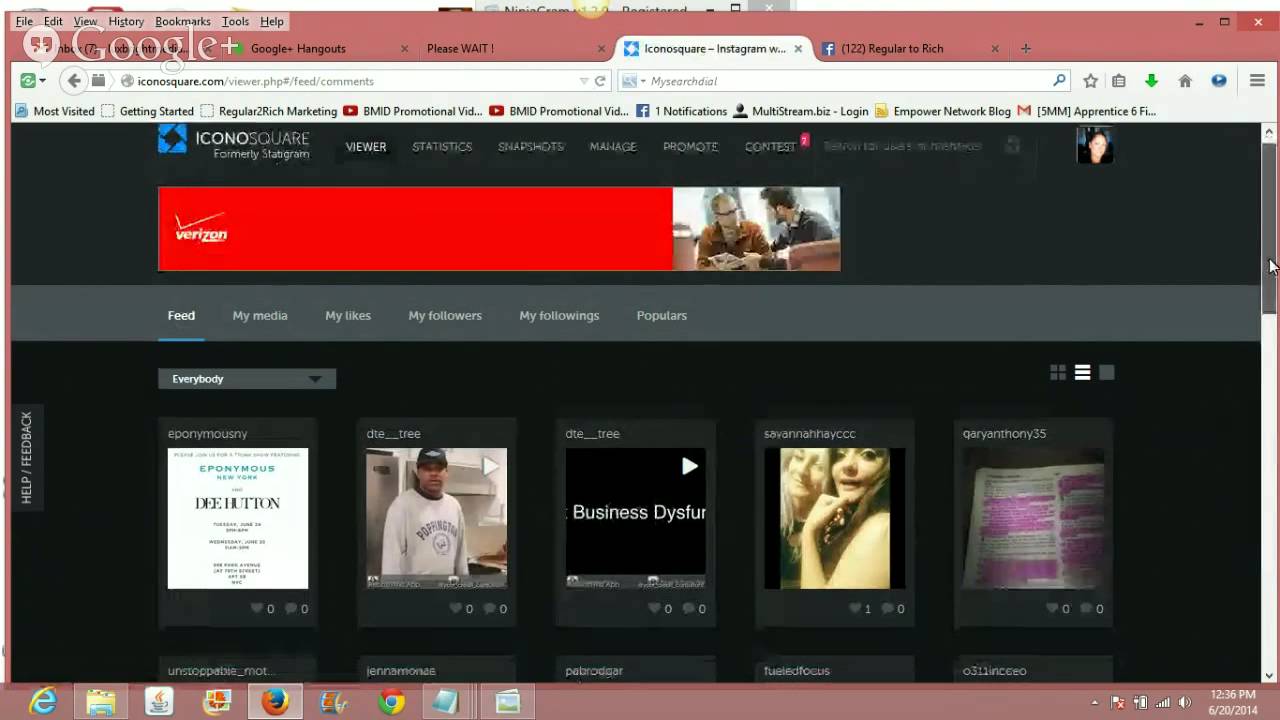Switch to list view layout icon
This screenshot has height=720, width=1280.
[x=1082, y=372]
